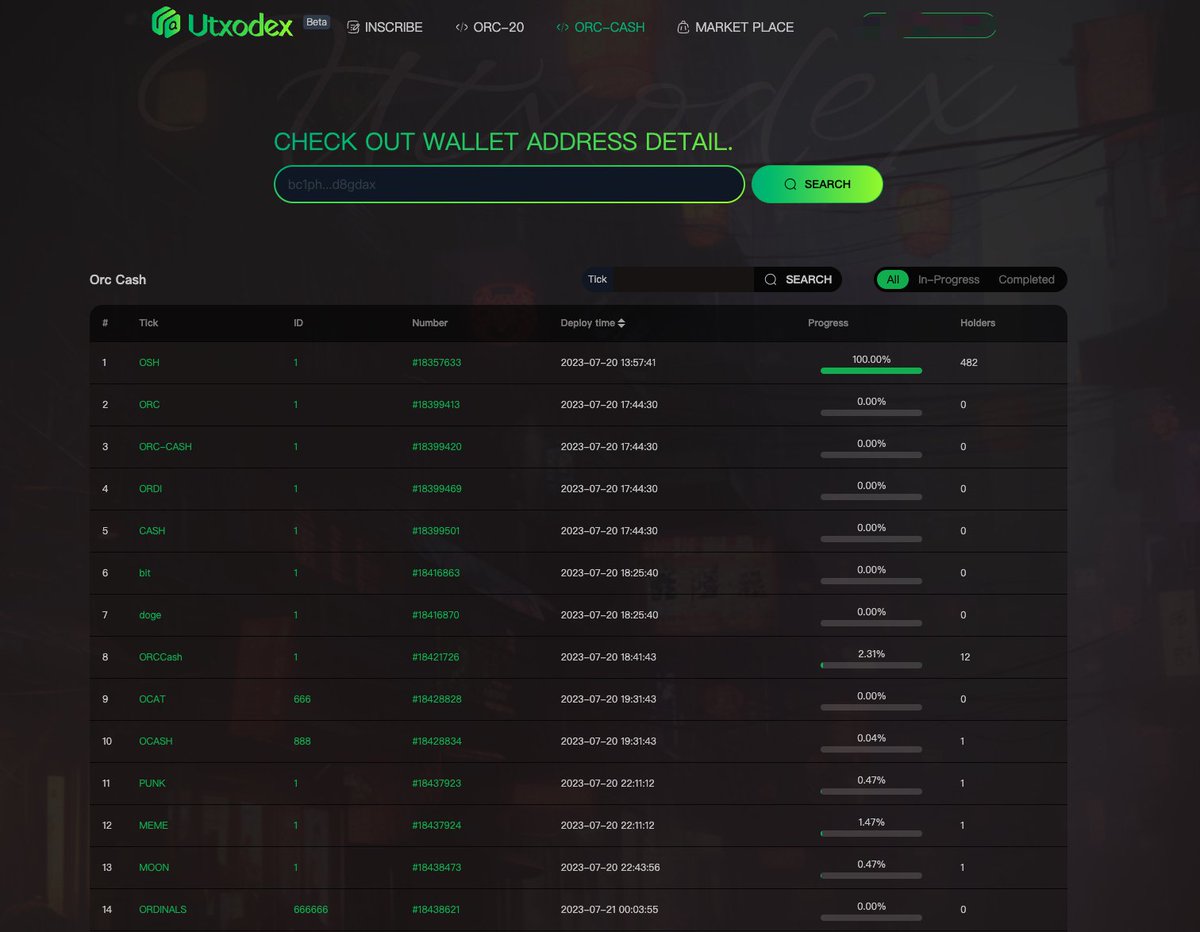The height and width of the screenshot is (932, 1200).
Task: Click deploy time 2023-07-21 00:03:55
Action: (608, 909)
